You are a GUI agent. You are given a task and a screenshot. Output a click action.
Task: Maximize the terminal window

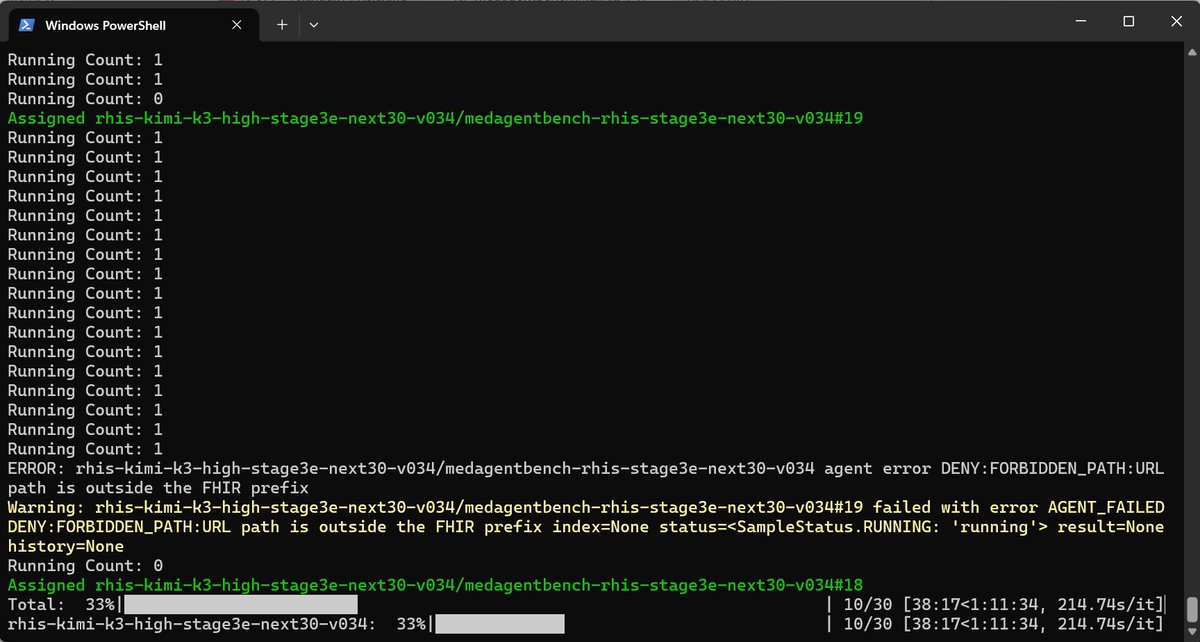[1127, 21]
